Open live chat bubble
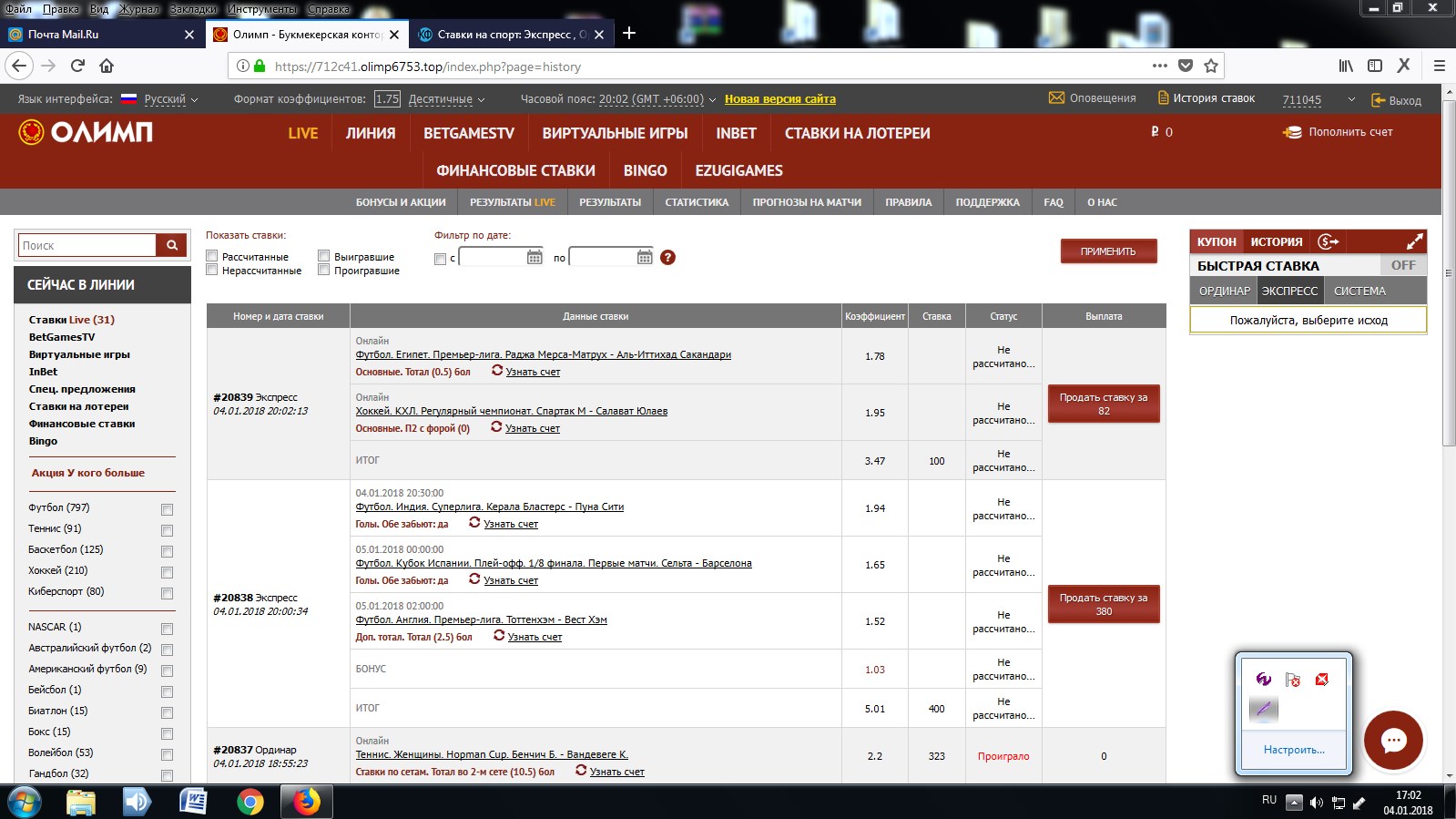Screen dimensions: 1456x819 tap(1393, 740)
